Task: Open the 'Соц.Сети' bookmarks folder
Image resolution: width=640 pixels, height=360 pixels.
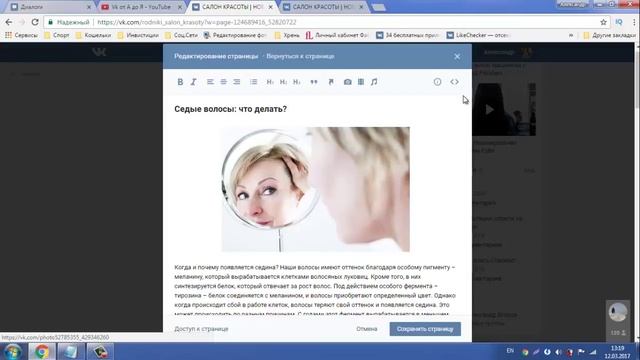Action: 181,36
